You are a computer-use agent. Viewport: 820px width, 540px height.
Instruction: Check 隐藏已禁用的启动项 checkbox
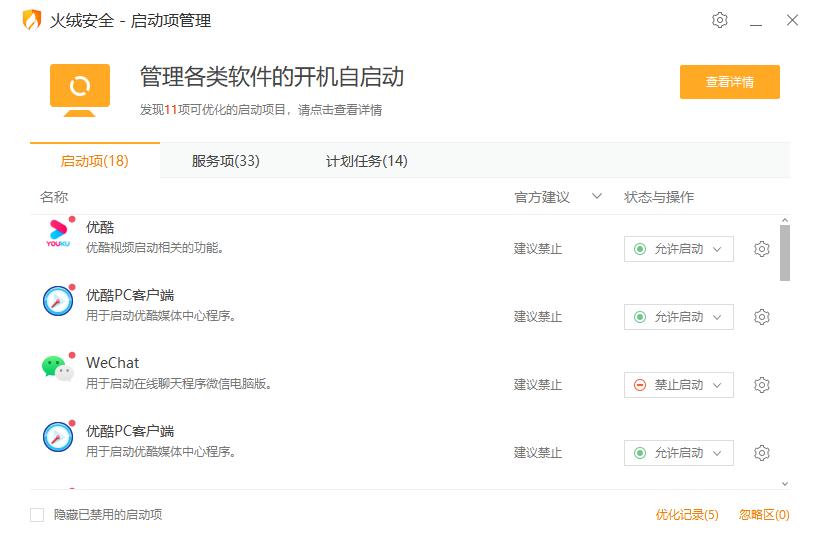37,514
